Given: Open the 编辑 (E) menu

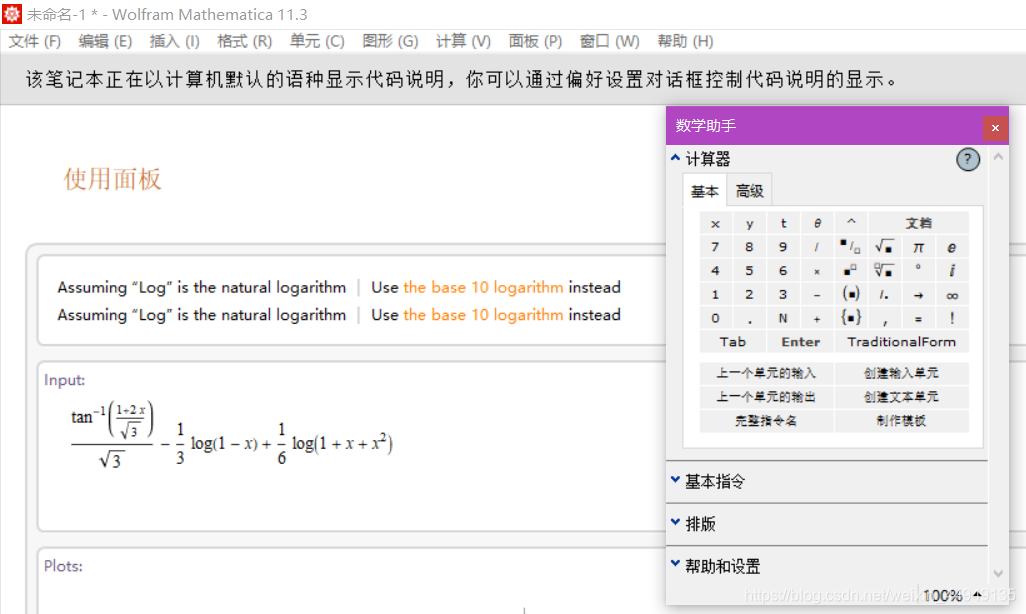Looking at the screenshot, I should (105, 41).
